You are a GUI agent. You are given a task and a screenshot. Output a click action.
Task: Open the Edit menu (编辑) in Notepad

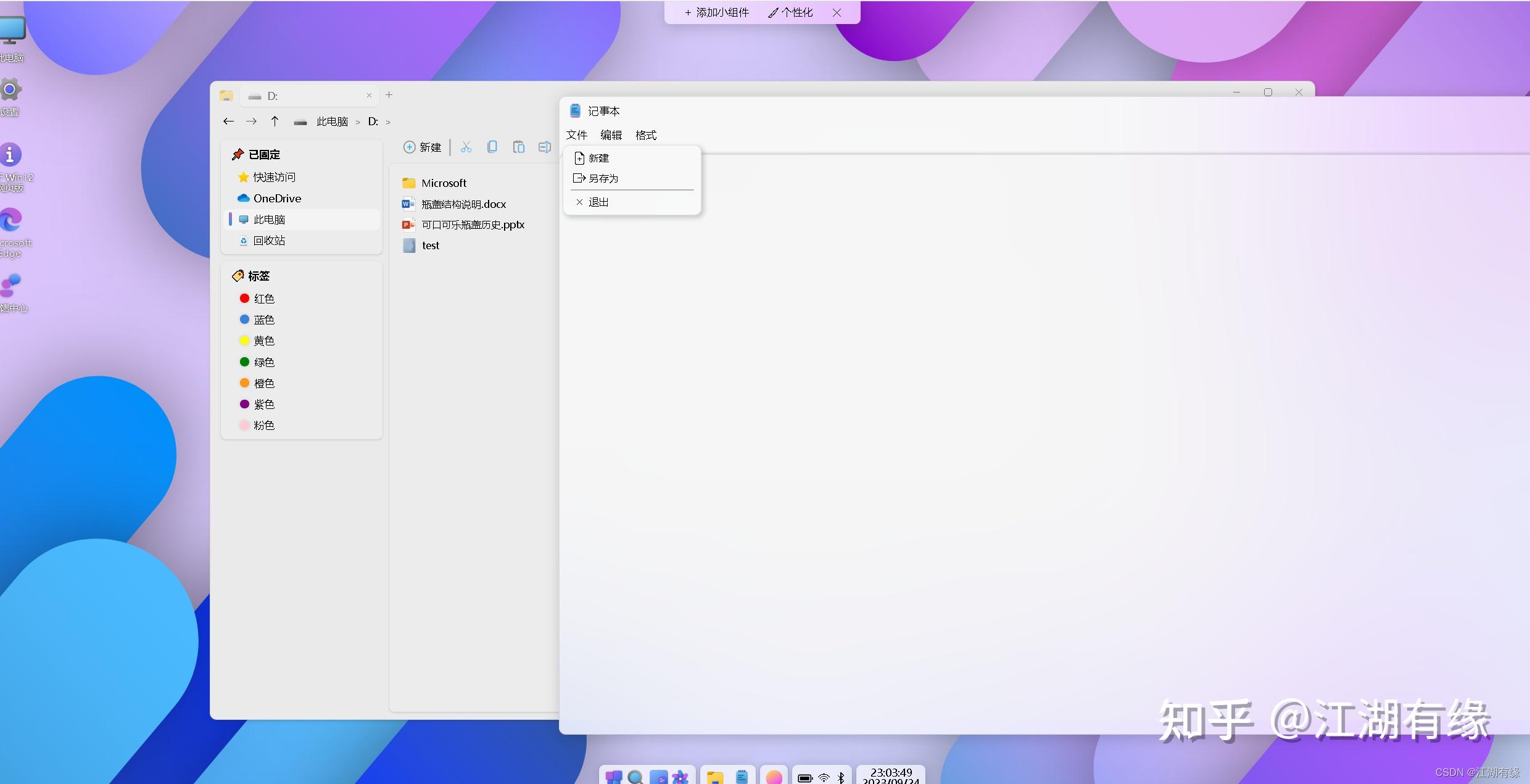point(611,135)
